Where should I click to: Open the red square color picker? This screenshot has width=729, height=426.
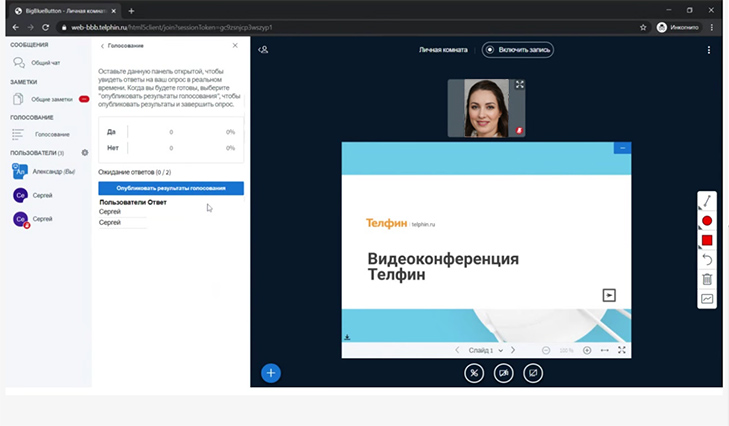click(x=707, y=240)
